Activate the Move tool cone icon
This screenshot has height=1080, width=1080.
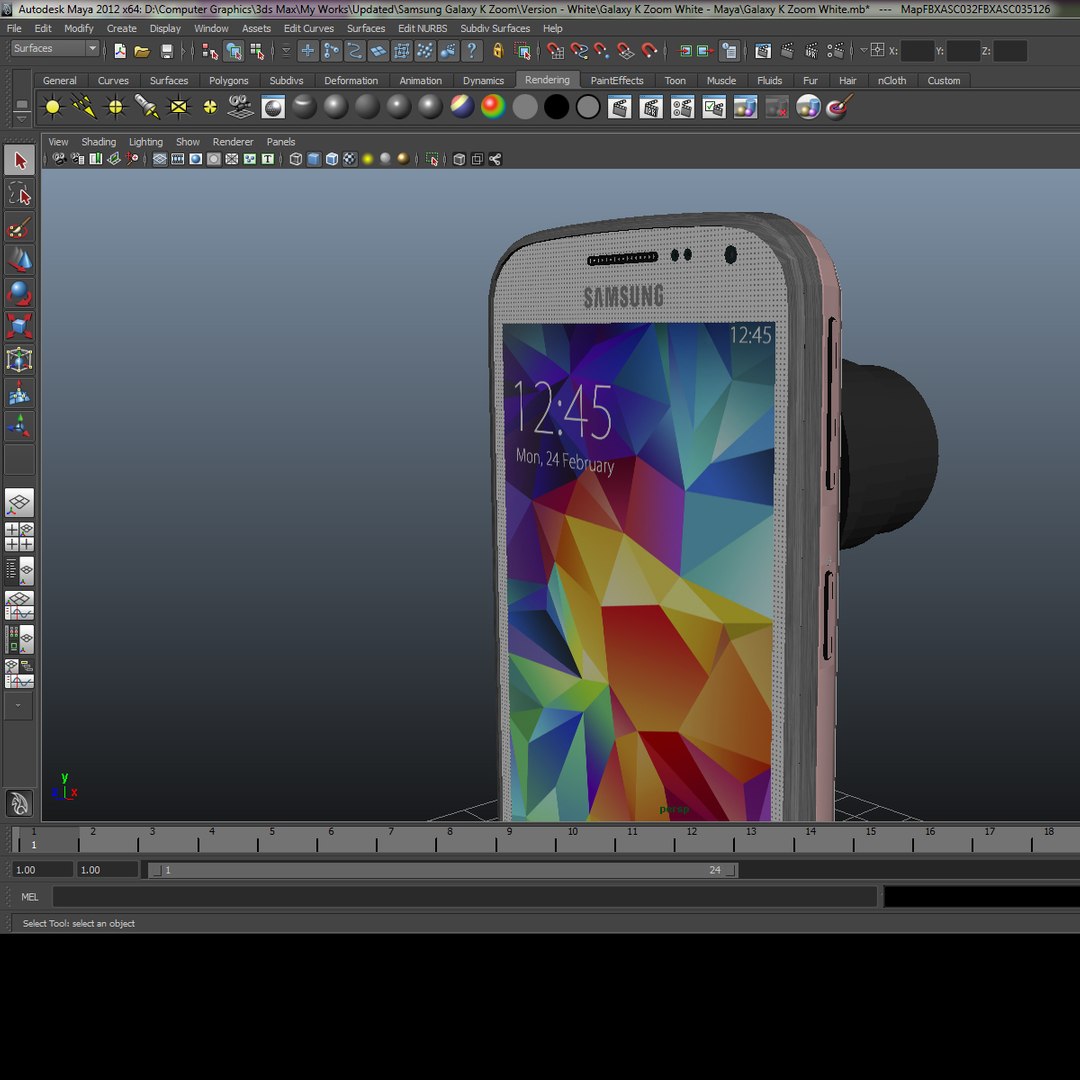(19, 260)
